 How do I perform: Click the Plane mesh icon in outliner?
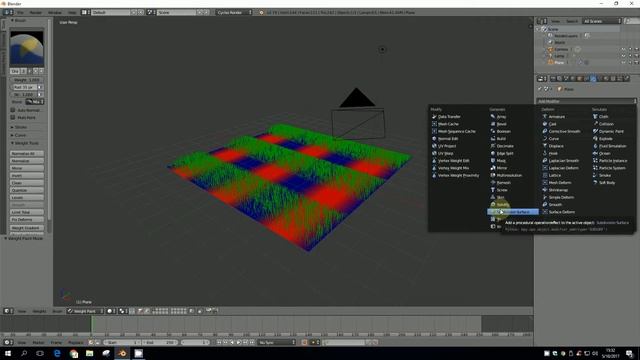coord(550,62)
